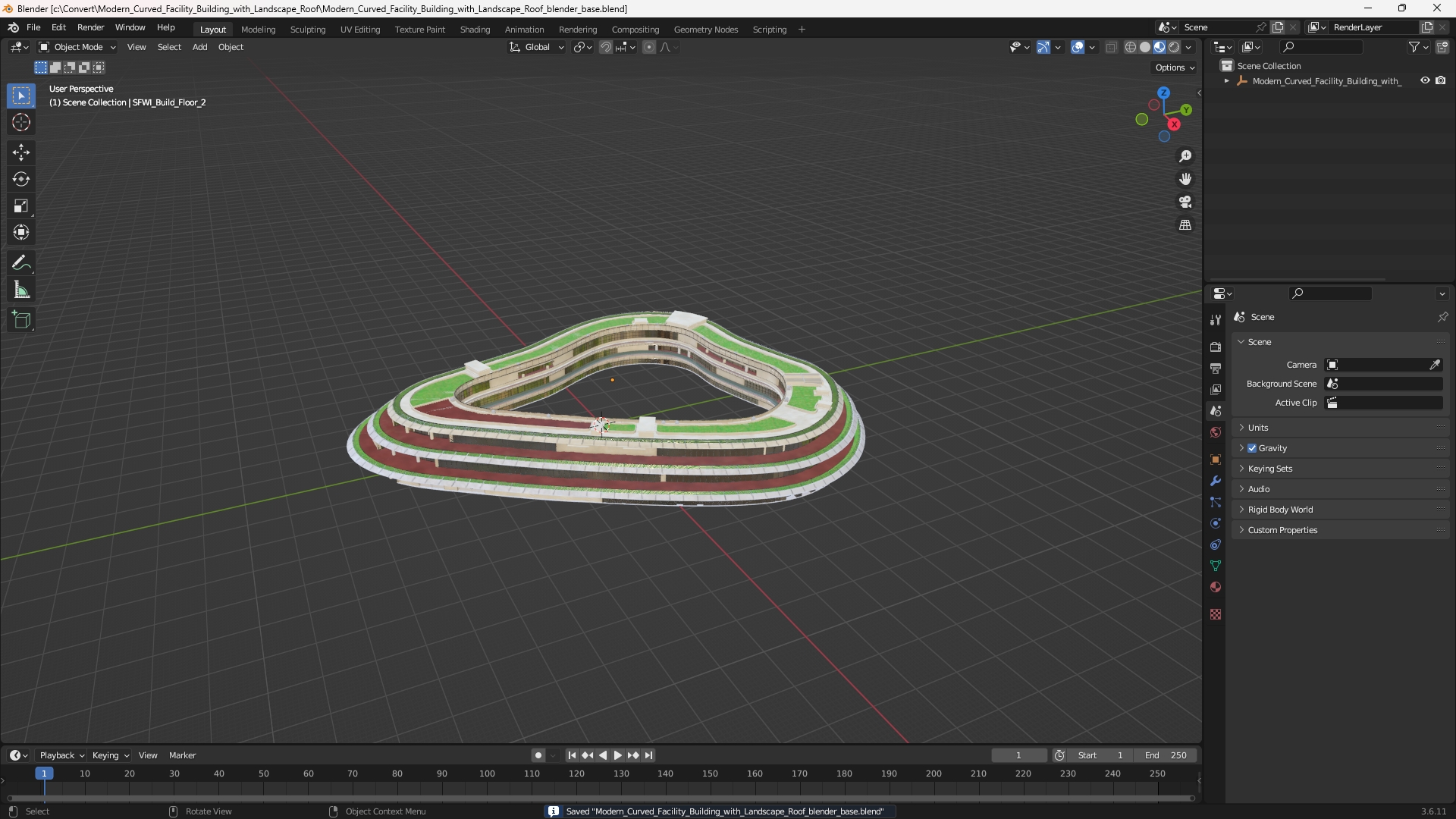
Task: Open the Texture properties checker tab
Action: pos(1216,614)
